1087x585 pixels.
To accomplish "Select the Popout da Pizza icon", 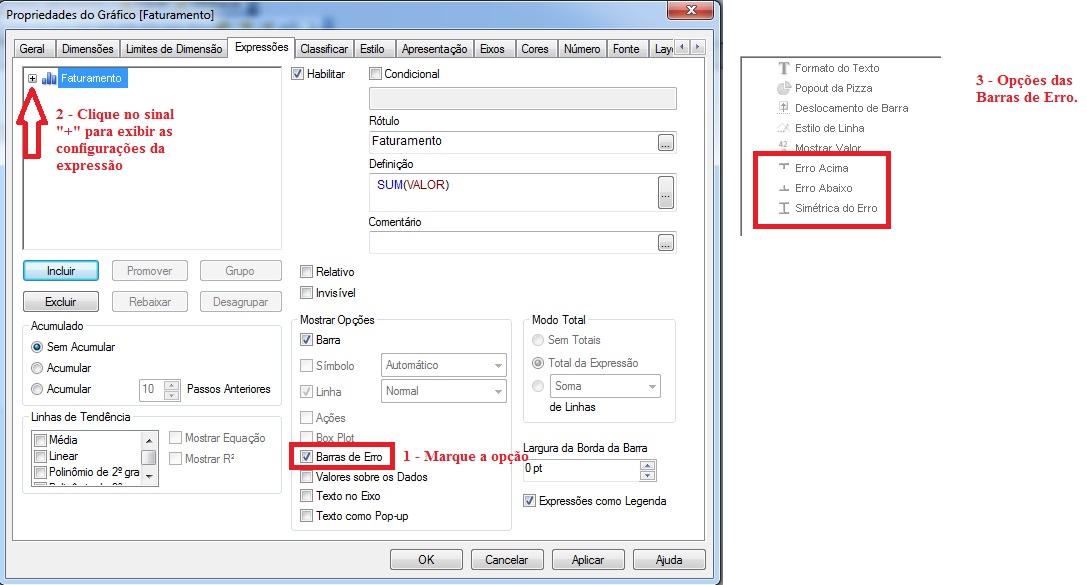I will (x=784, y=88).
